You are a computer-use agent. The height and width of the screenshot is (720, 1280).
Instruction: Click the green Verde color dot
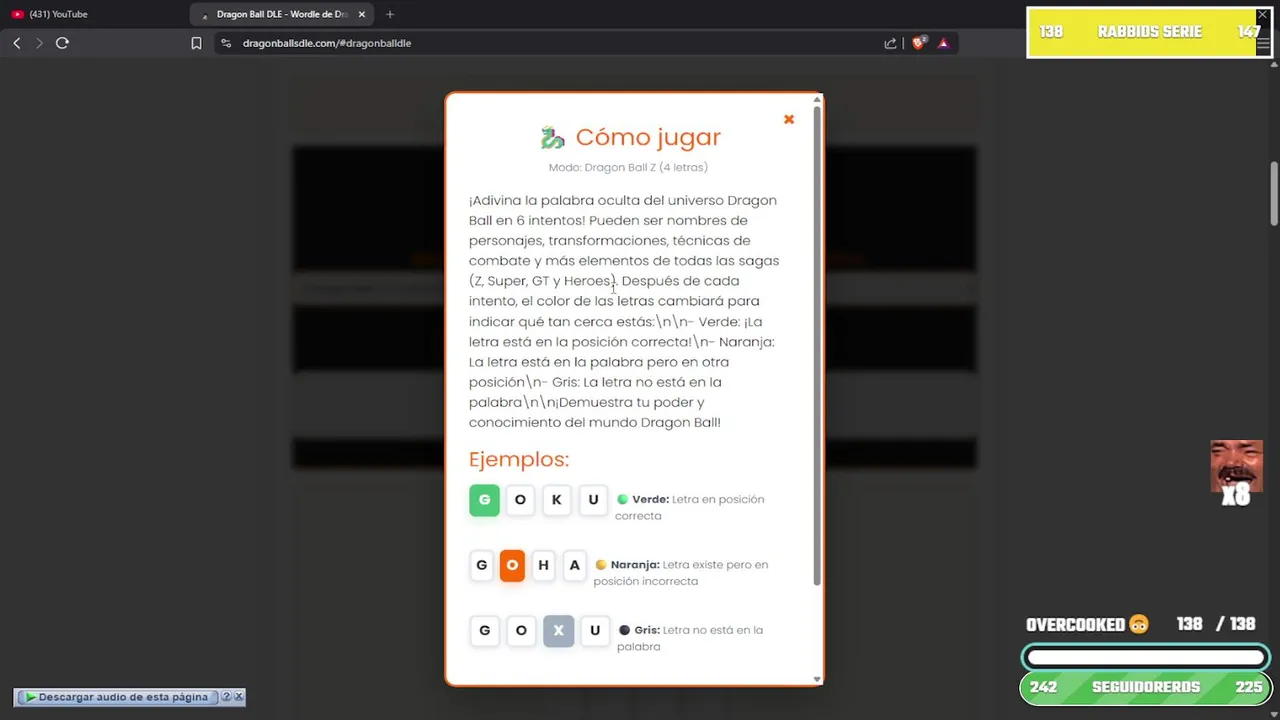pos(622,499)
